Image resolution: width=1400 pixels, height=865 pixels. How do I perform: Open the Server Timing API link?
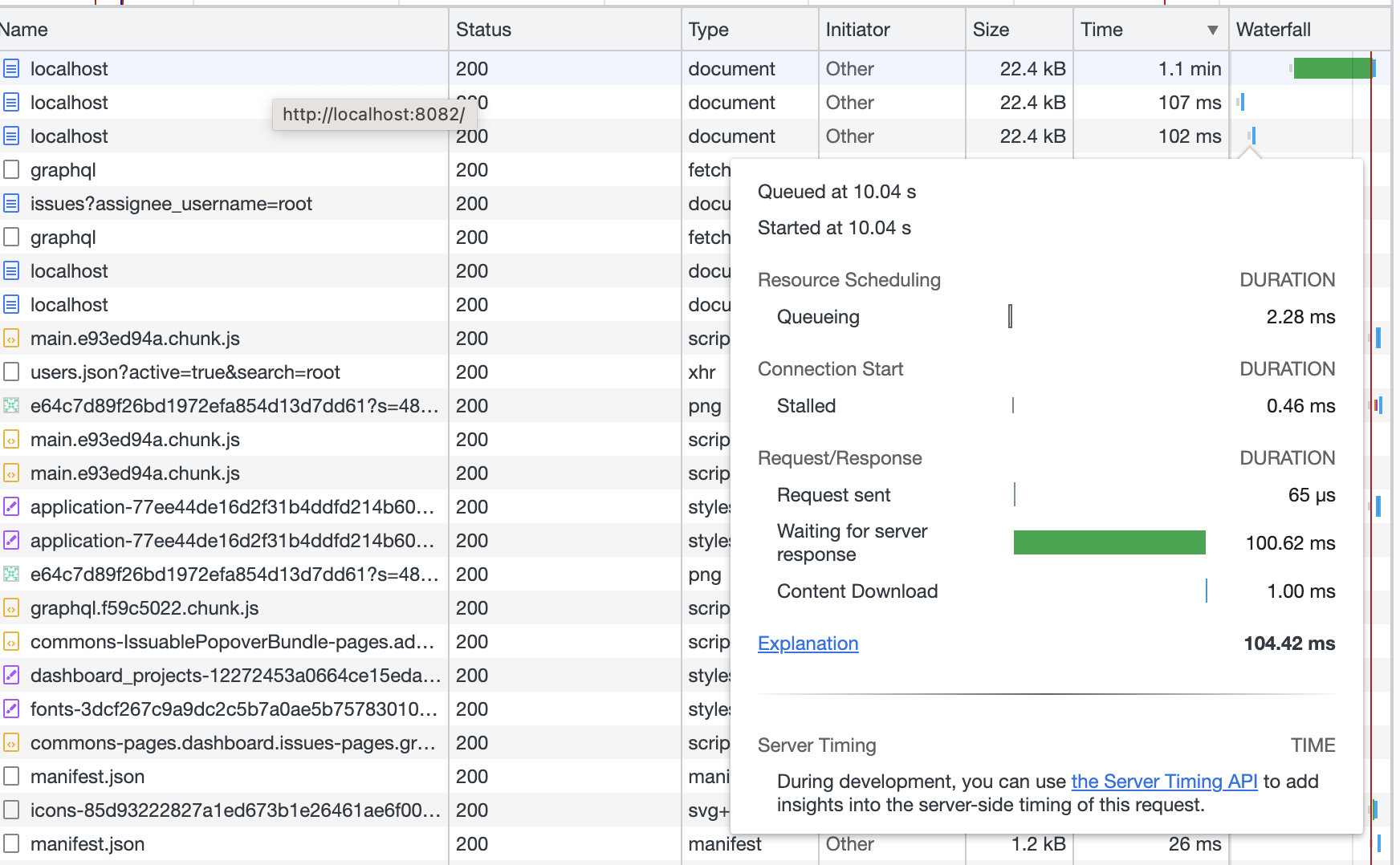(x=1164, y=782)
